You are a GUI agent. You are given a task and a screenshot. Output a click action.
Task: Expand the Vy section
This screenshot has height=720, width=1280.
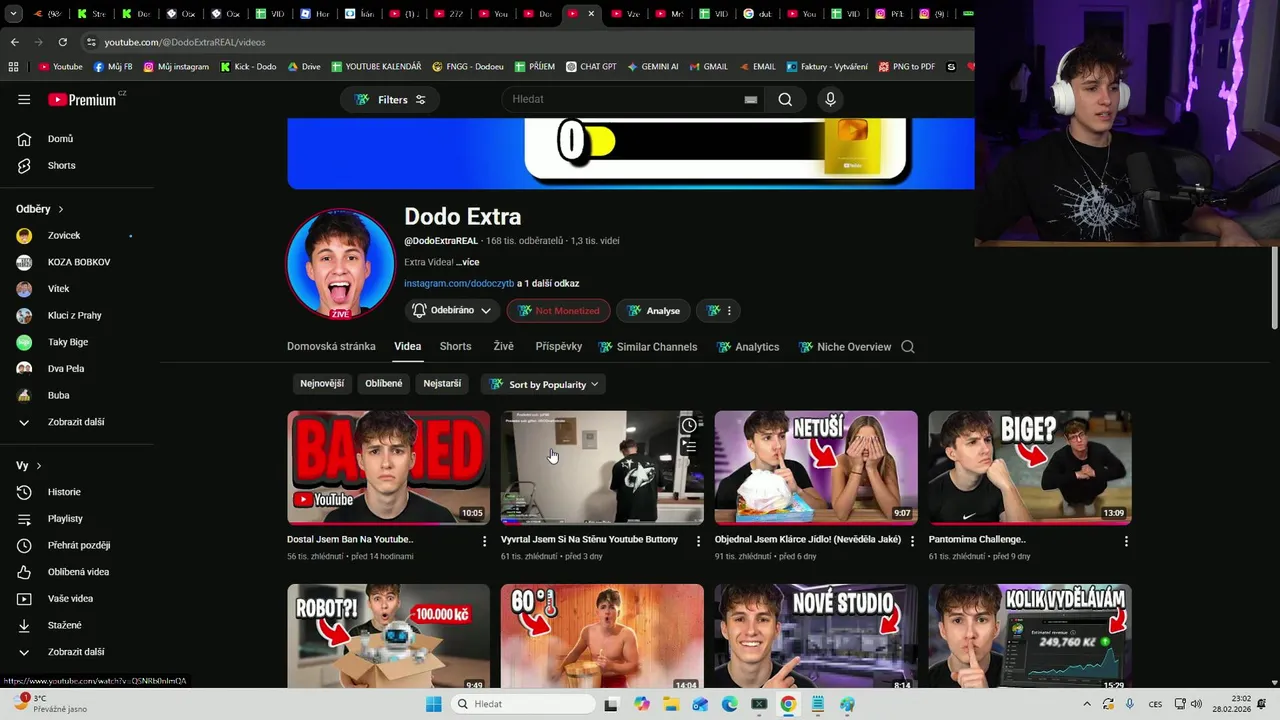coord(29,466)
